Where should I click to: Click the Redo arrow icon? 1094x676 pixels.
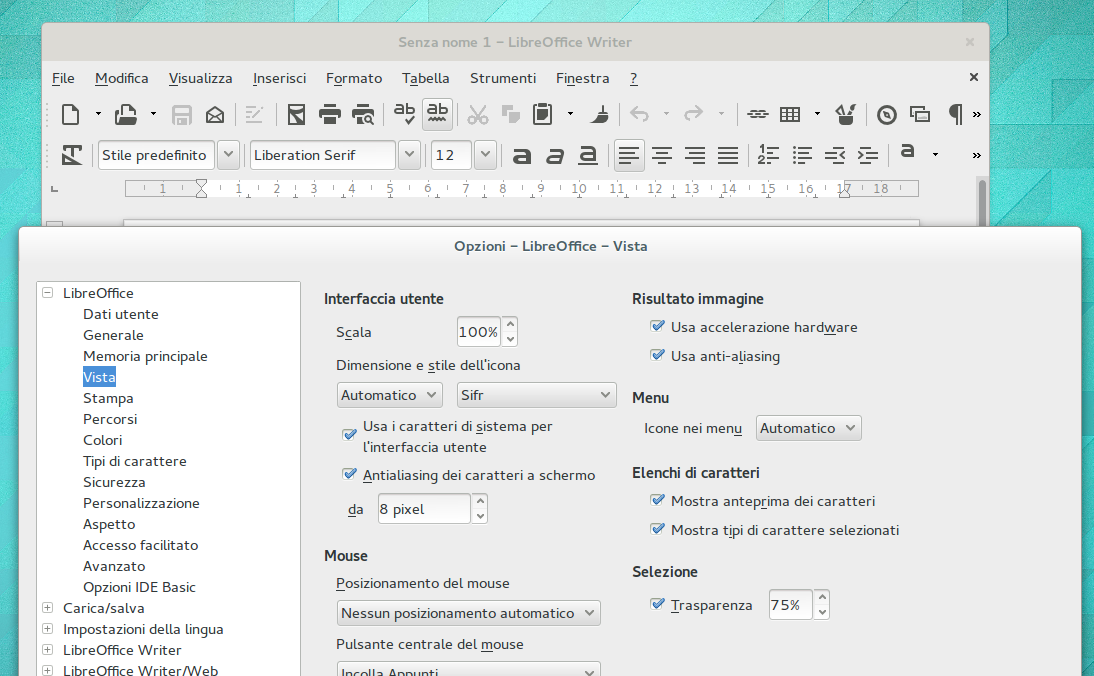pyautogui.click(x=694, y=114)
